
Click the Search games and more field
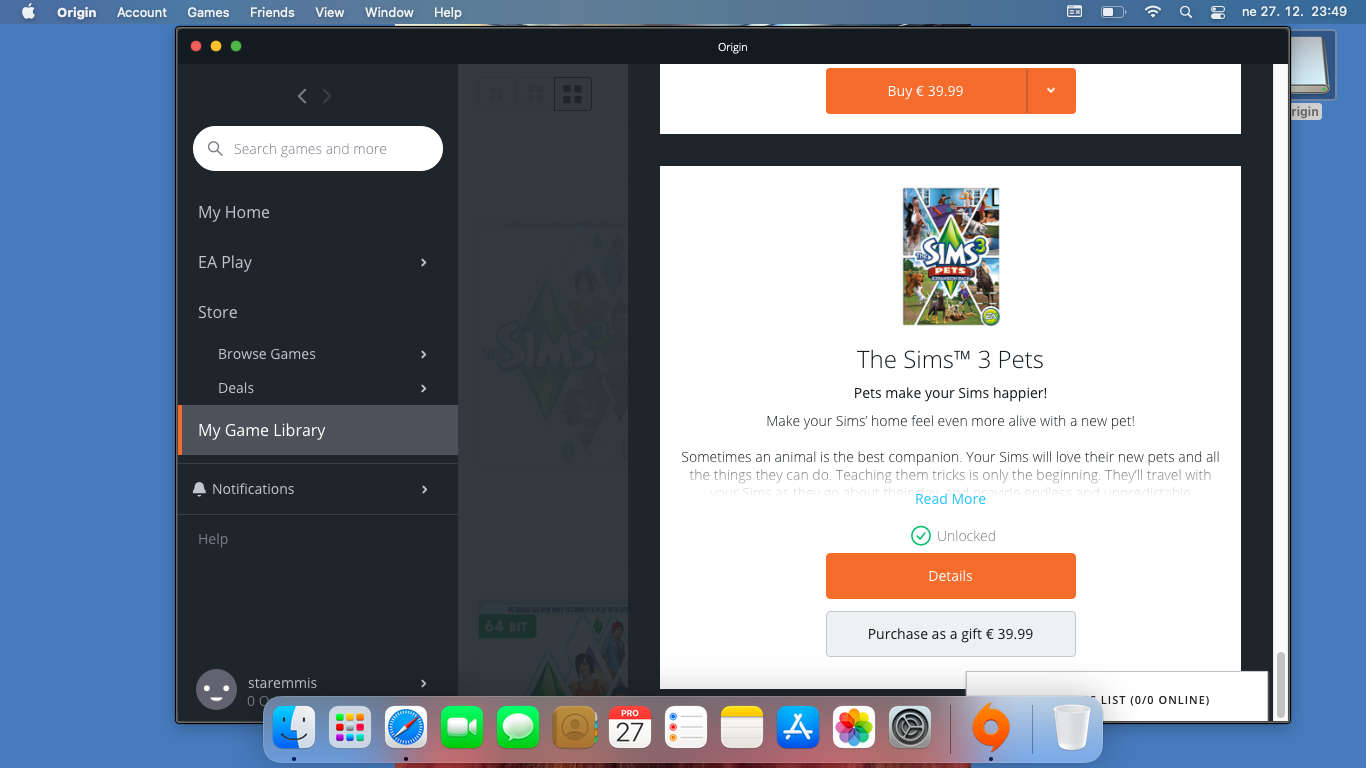point(318,149)
